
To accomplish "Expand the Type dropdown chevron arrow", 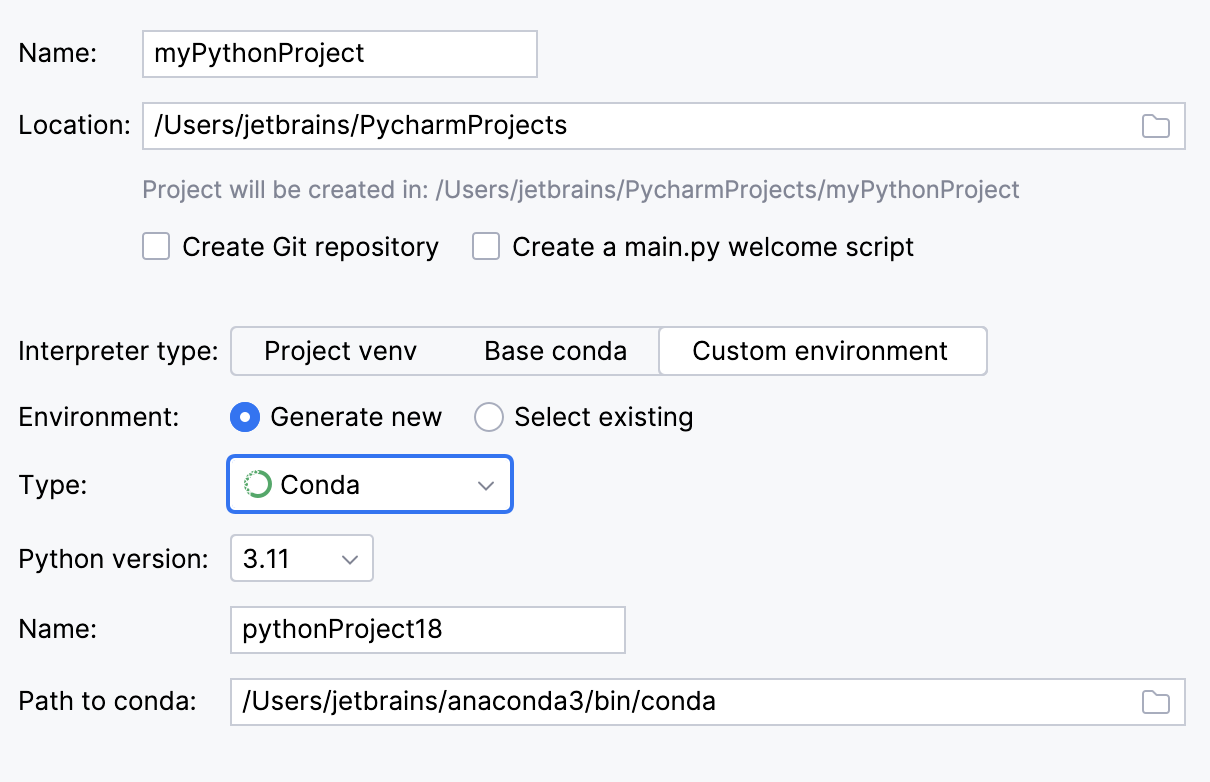I will (486, 485).
